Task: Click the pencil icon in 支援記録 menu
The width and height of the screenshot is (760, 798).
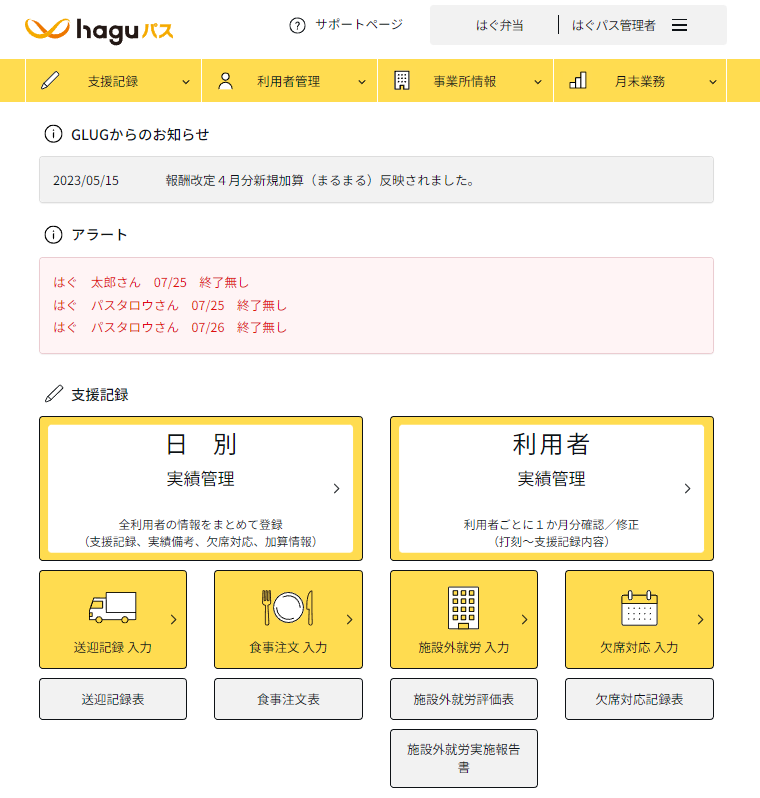Action: coord(50,81)
